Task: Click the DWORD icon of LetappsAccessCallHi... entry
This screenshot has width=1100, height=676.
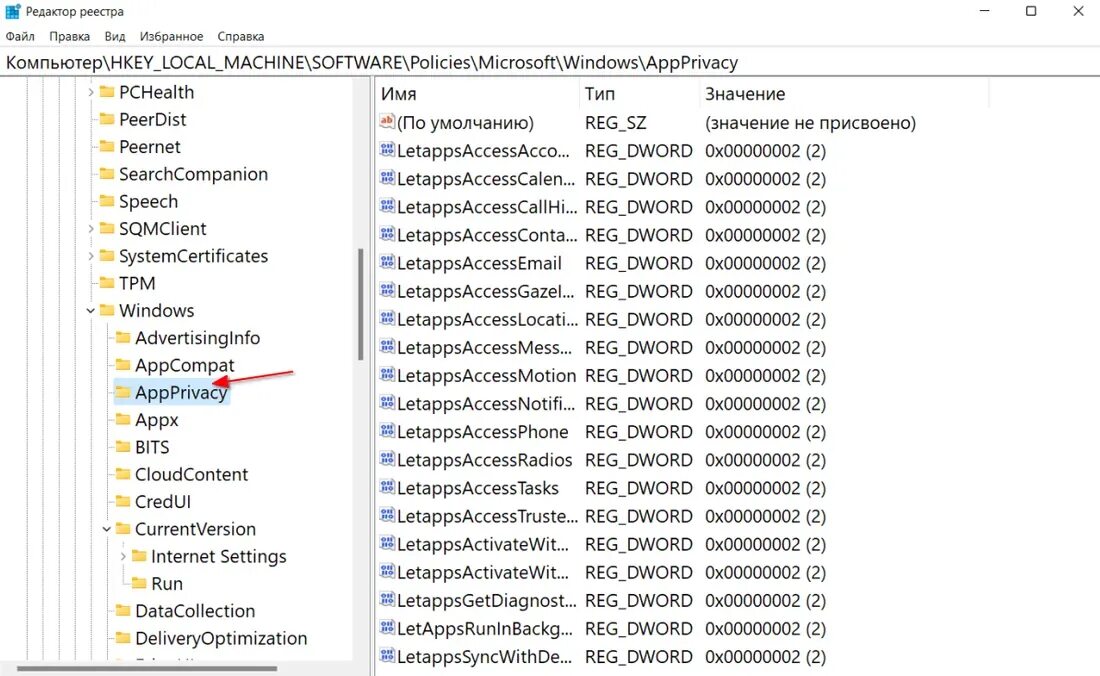Action: [387, 206]
